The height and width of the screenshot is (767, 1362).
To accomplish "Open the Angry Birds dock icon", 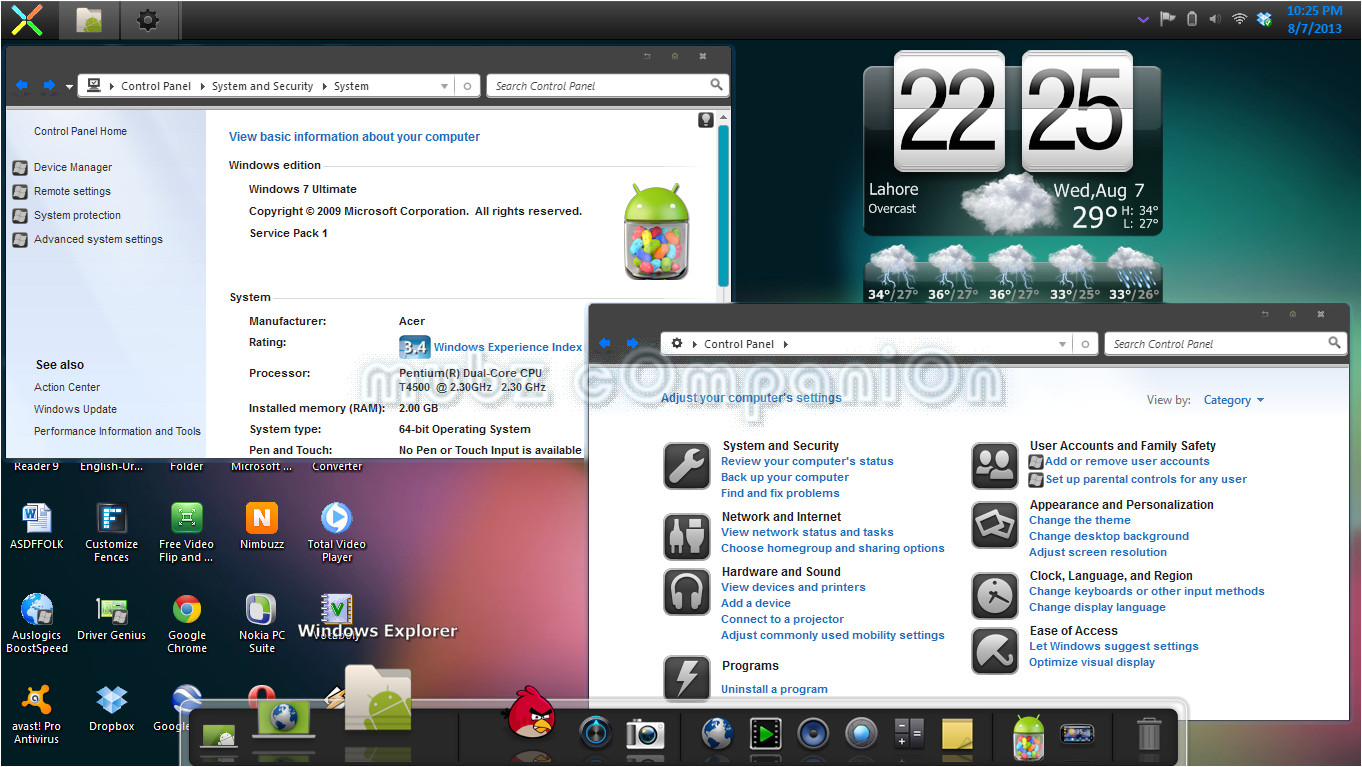I will pyautogui.click(x=530, y=715).
